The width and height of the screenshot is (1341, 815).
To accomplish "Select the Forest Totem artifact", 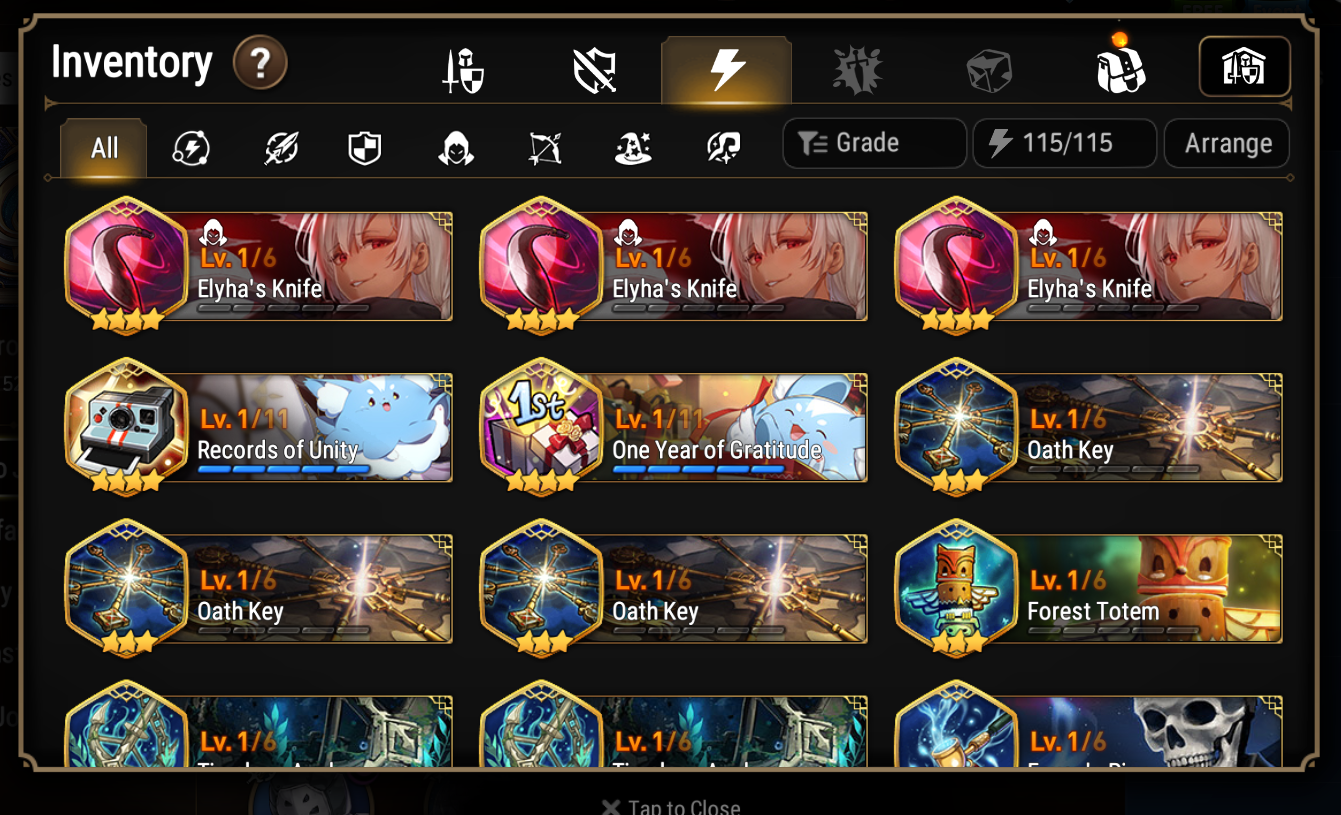I will [x=1089, y=588].
